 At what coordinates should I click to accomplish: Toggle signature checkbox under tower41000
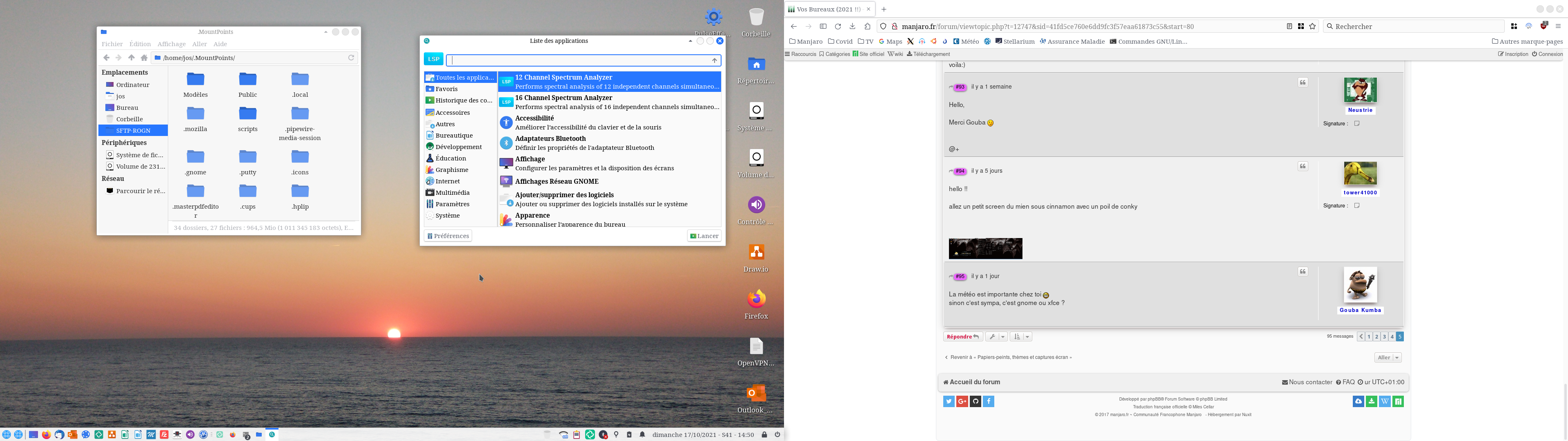pyautogui.click(x=1356, y=206)
